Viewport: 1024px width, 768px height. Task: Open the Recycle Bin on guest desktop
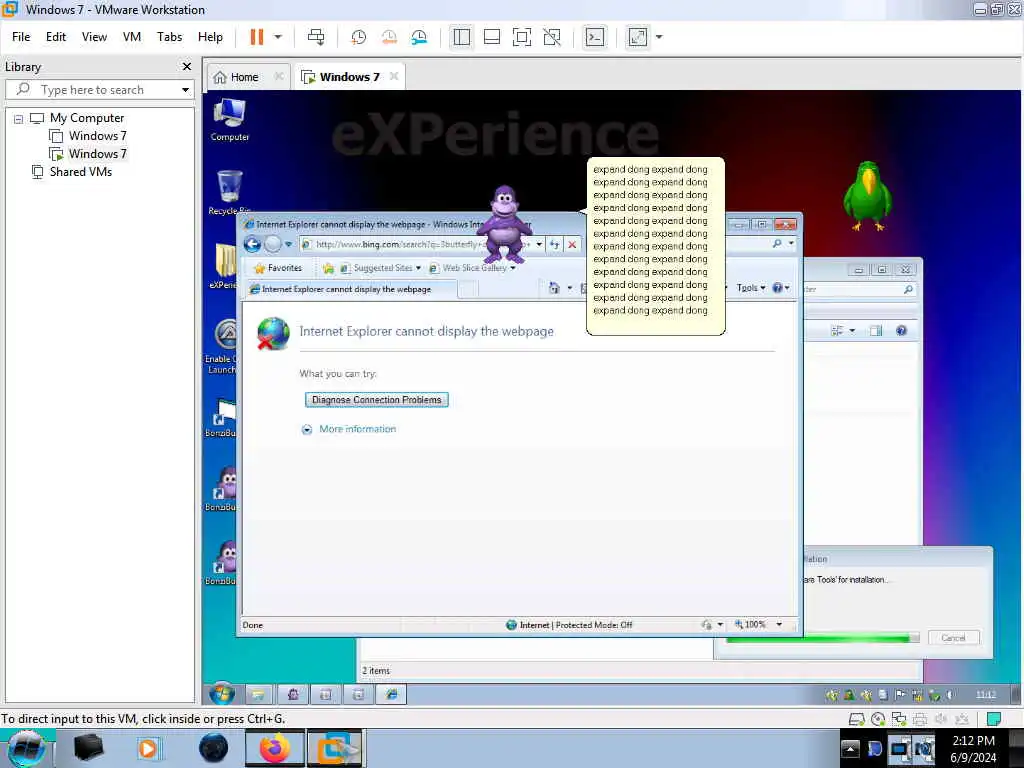(229, 193)
